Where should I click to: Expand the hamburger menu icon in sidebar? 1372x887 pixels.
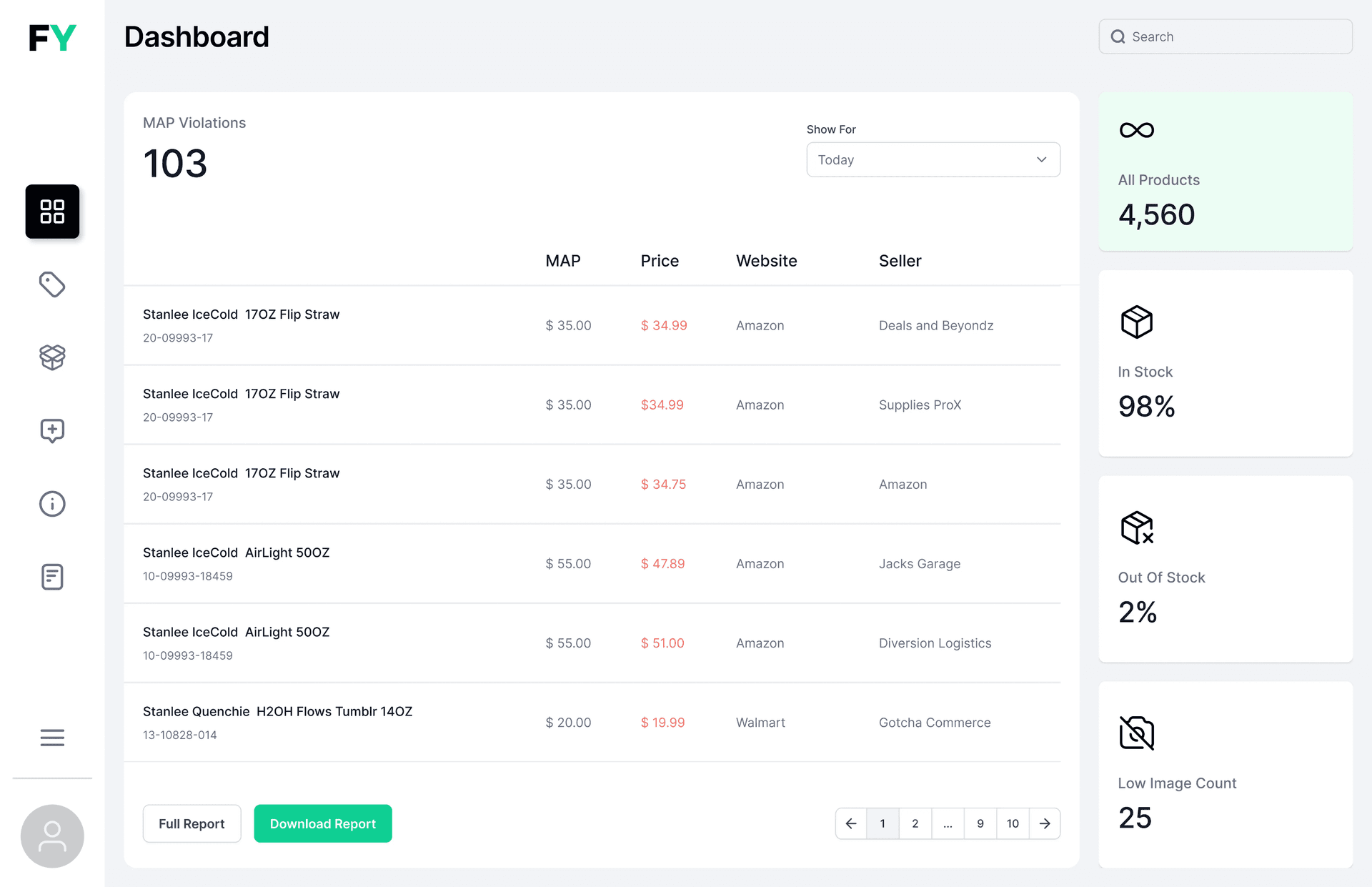(52, 738)
